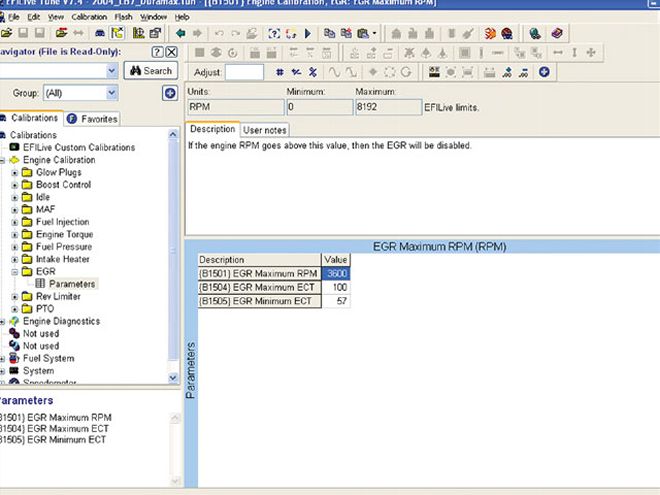Open the File menu
Image resolution: width=660 pixels, height=495 pixels.
click(x=13, y=17)
